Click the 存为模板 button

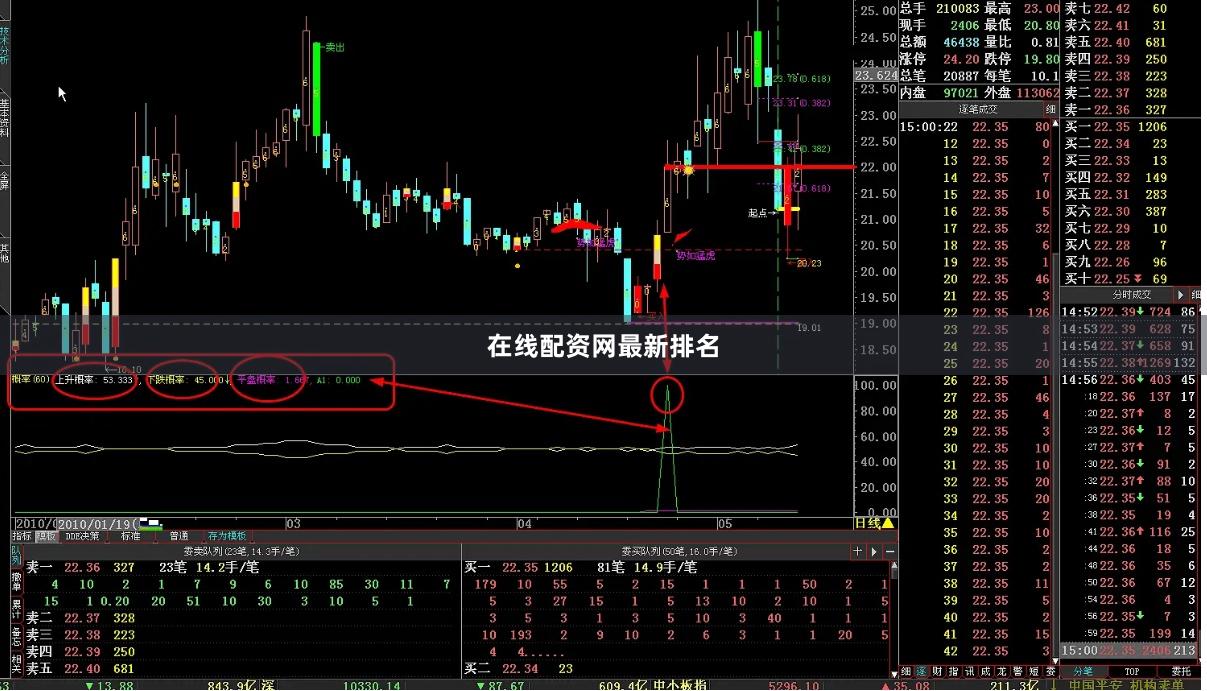tap(226, 536)
